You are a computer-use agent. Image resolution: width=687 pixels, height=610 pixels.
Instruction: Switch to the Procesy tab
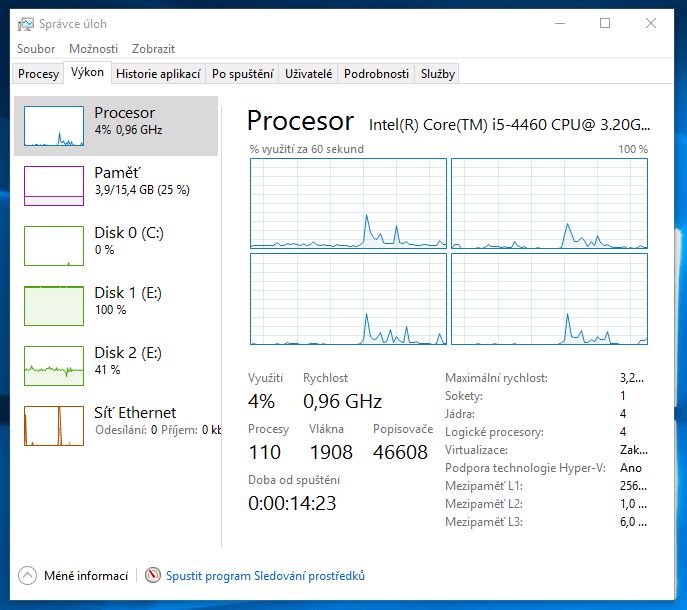point(38,74)
